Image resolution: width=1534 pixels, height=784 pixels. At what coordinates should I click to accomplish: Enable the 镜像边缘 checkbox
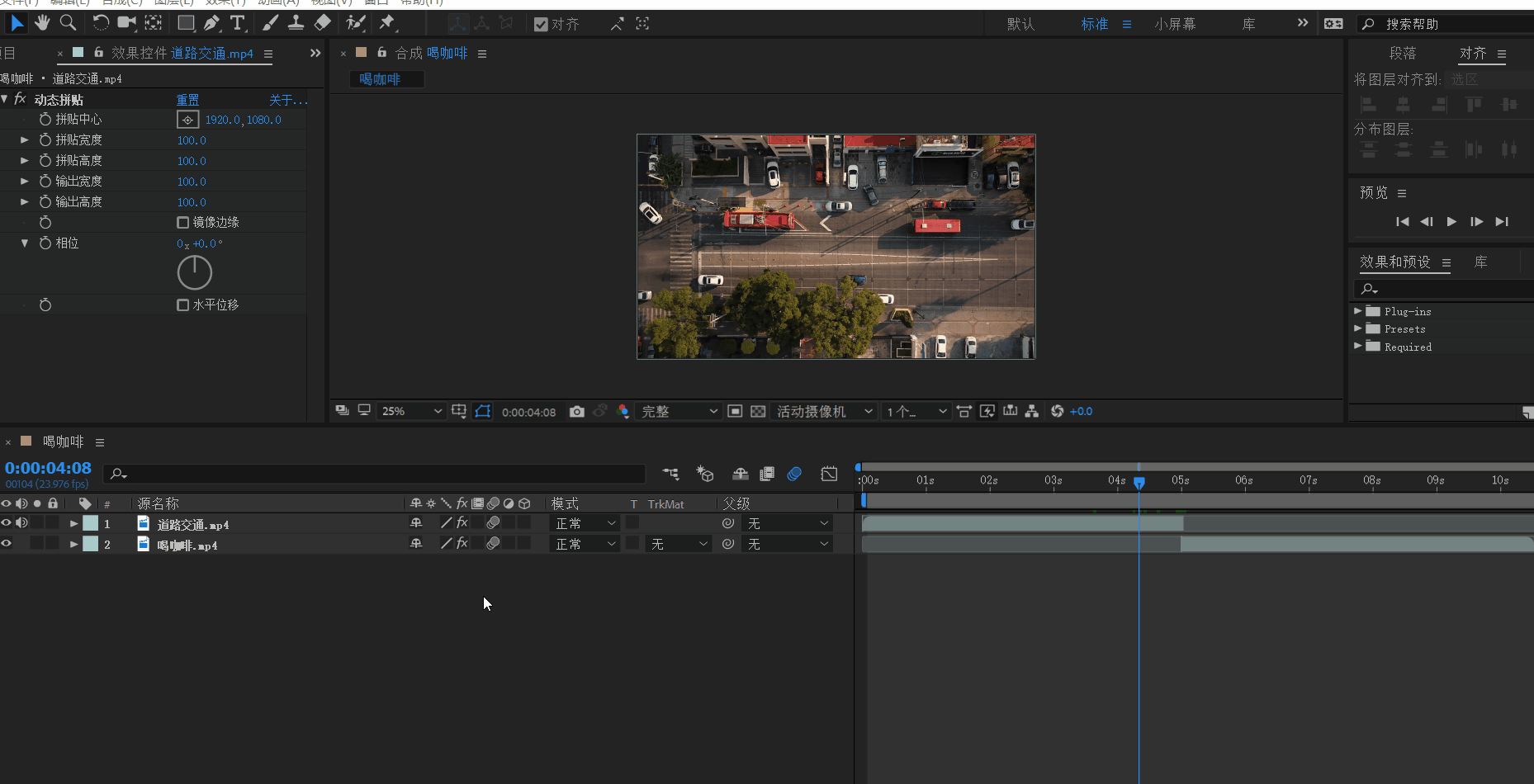pyautogui.click(x=183, y=223)
